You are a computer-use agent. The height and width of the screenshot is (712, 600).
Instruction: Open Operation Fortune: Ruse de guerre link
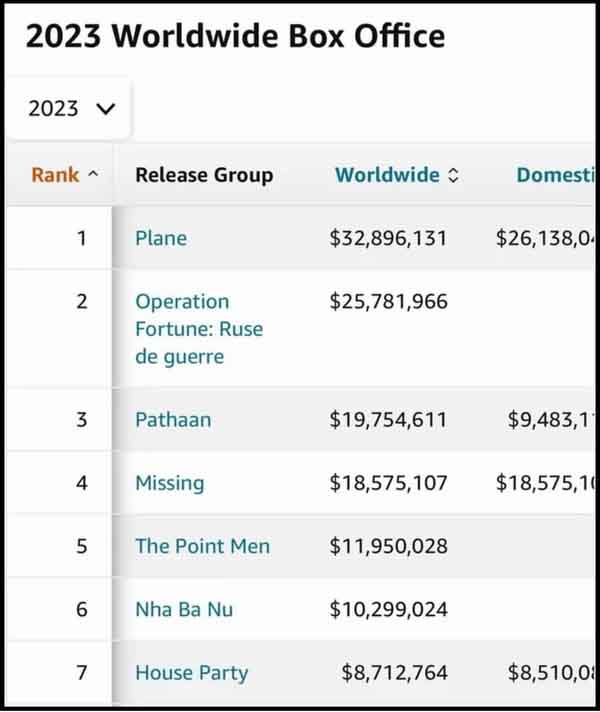pyautogui.click(x=198, y=329)
